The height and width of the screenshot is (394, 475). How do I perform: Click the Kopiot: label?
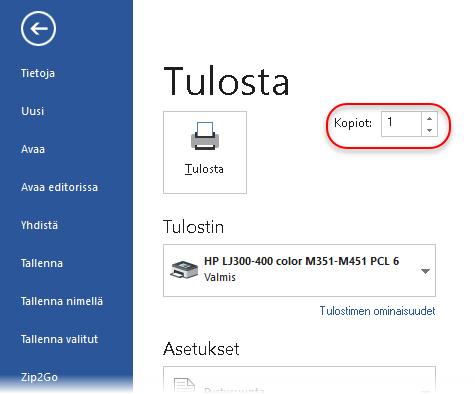(353, 123)
